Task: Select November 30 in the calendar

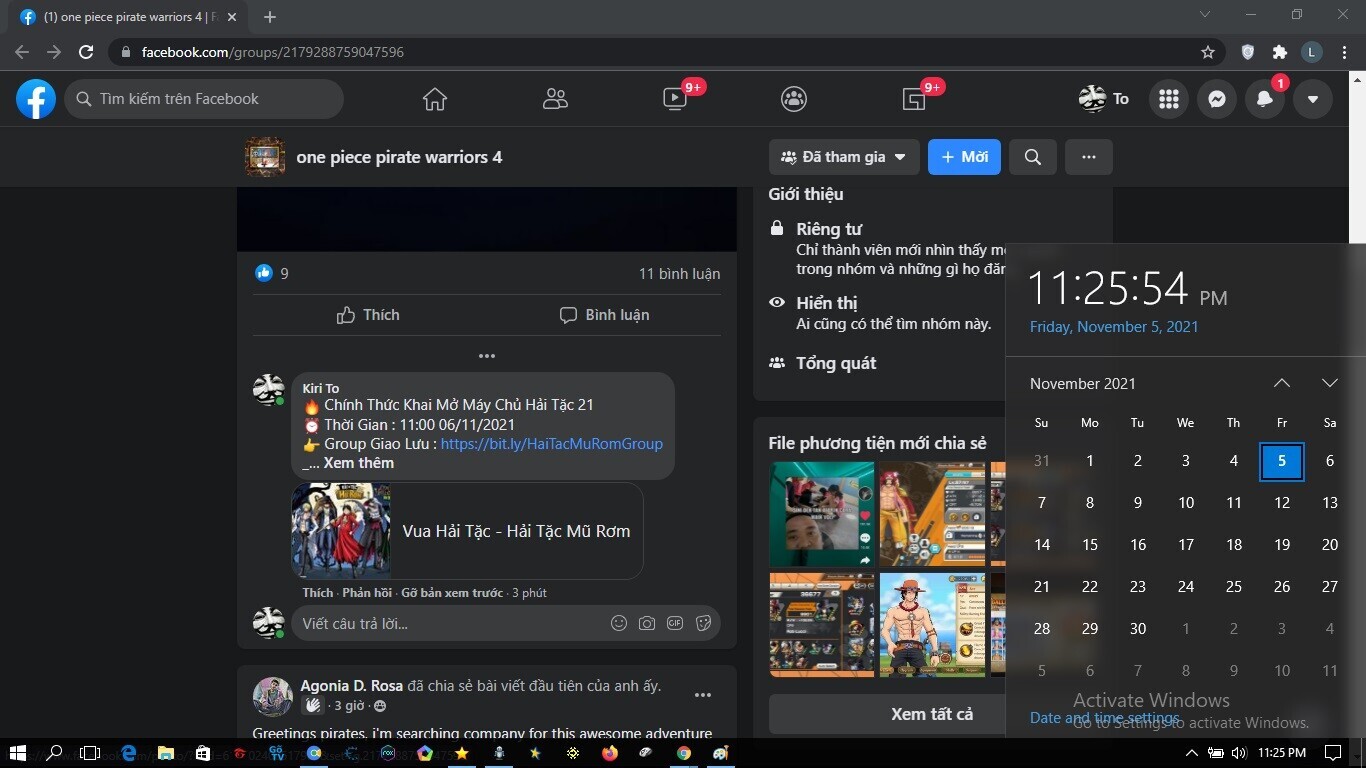Action: [x=1138, y=629]
